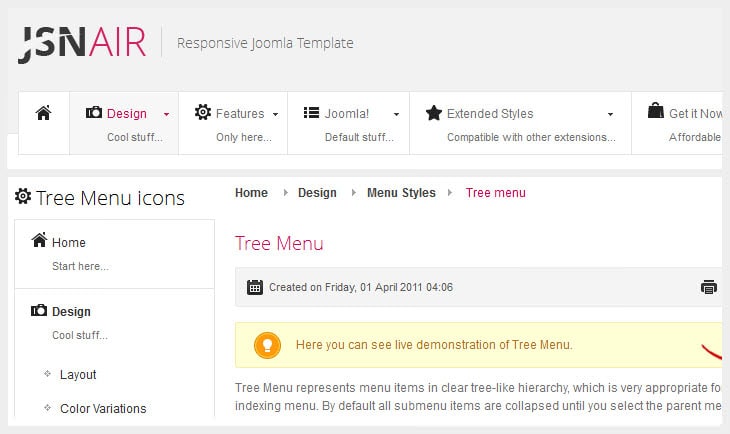Click the home icon in top navigation
Image resolution: width=730 pixels, height=434 pixels.
43,113
